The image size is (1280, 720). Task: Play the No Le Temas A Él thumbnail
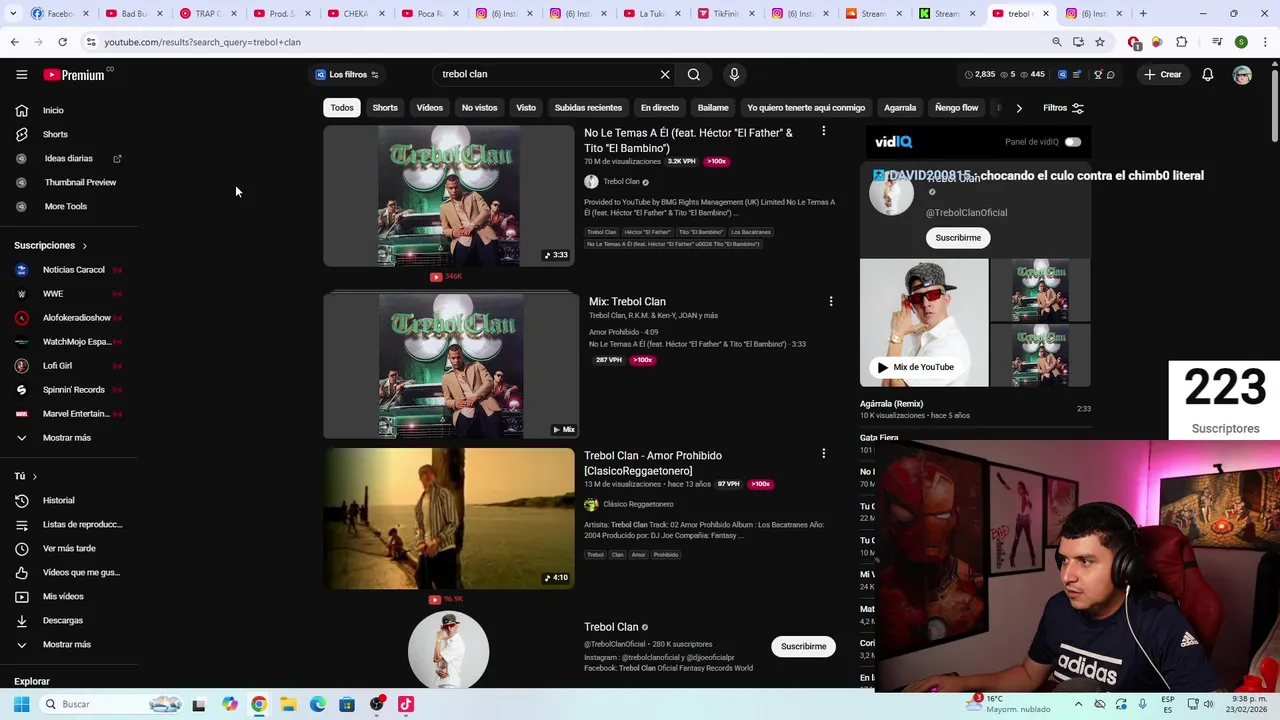pos(449,196)
